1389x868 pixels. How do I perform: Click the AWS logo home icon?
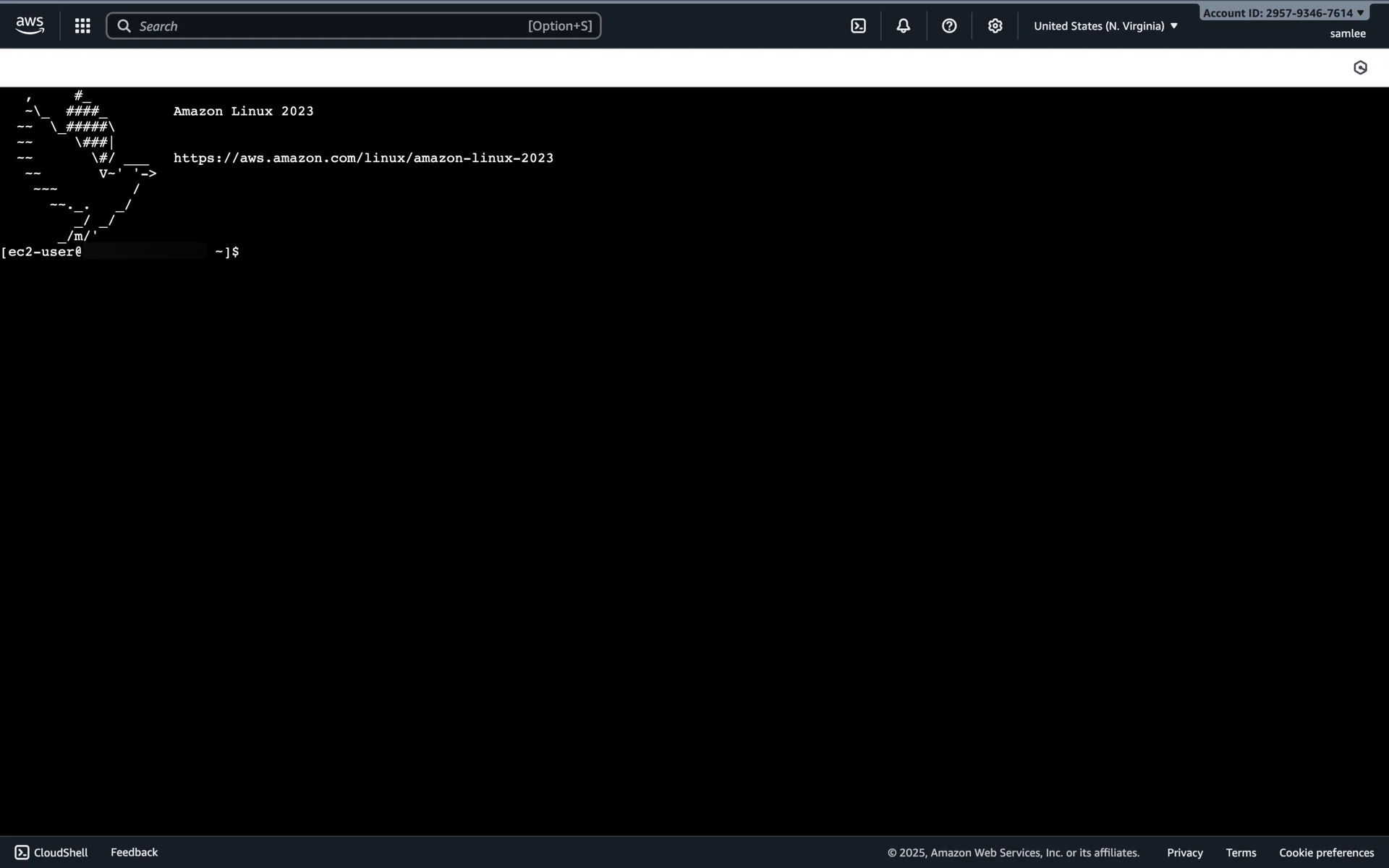pos(30,25)
